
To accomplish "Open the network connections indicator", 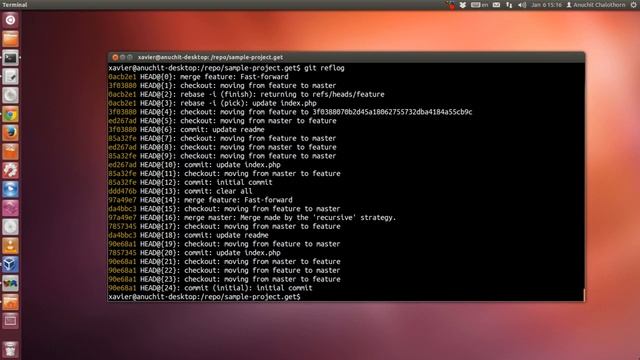I will point(509,5).
